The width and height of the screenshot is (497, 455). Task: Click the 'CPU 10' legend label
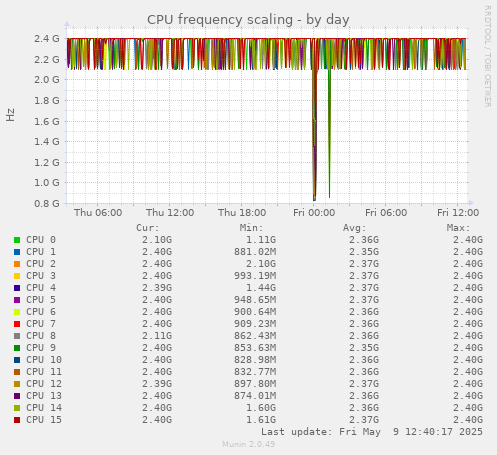pos(44,360)
